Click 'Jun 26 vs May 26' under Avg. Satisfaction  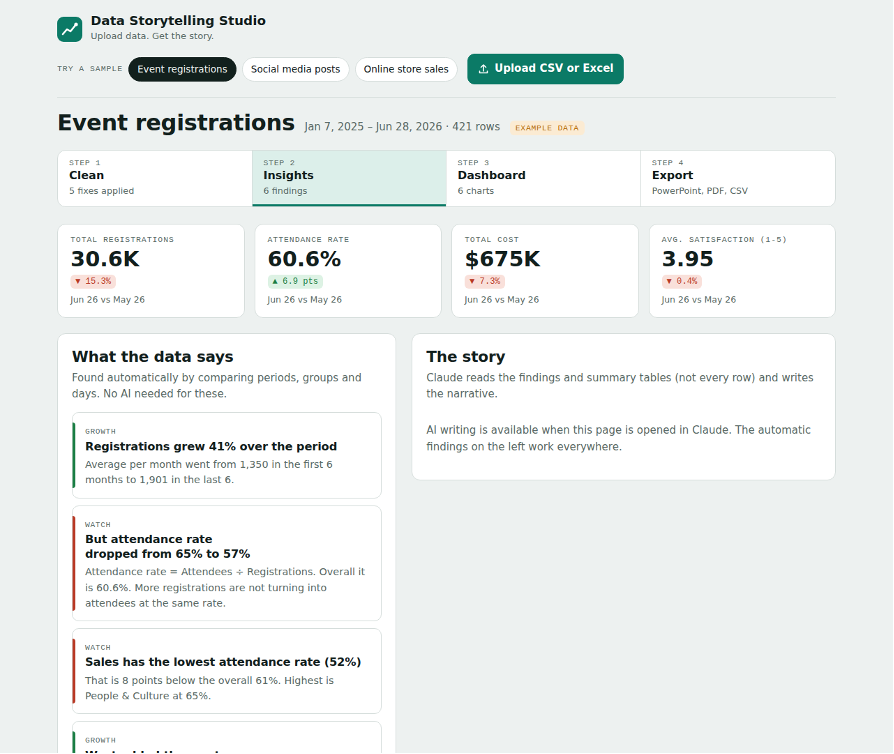pos(698,300)
